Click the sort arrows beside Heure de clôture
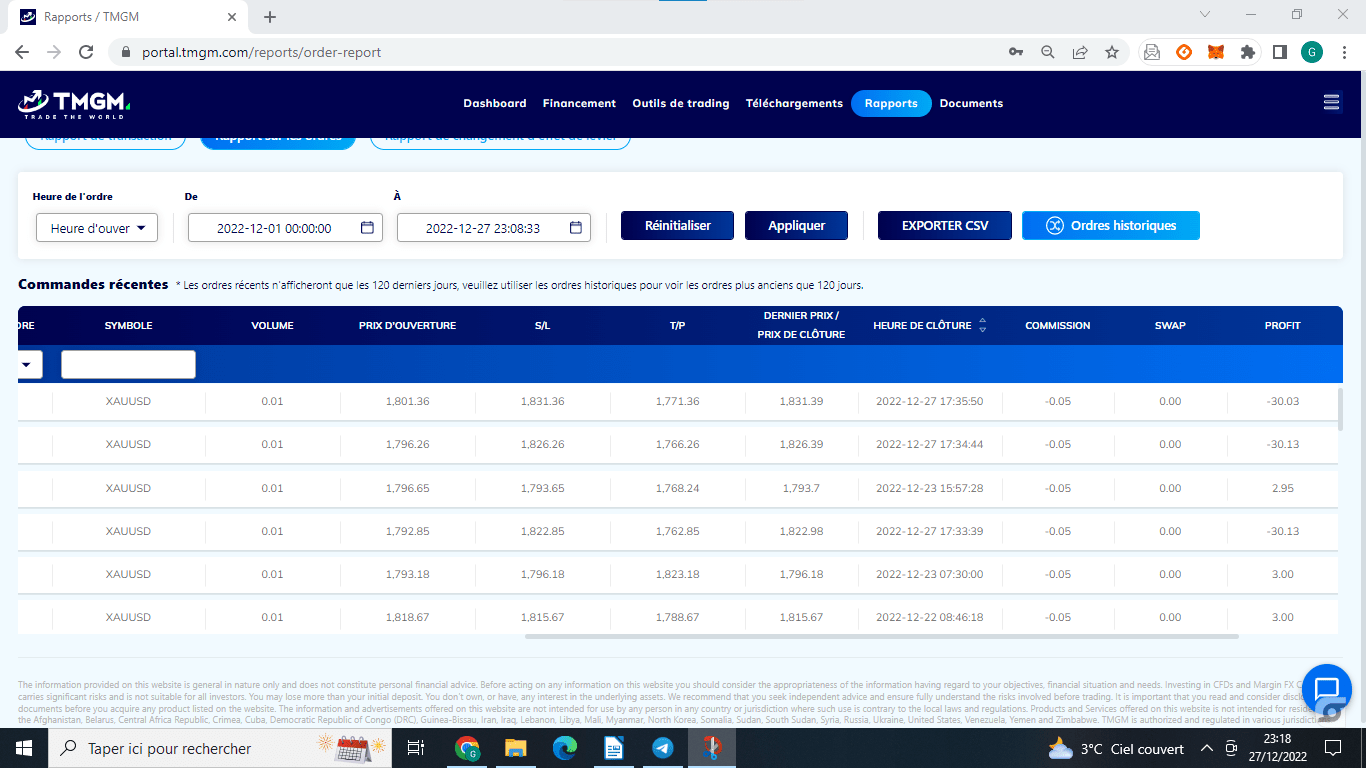The width and height of the screenshot is (1366, 768). pyautogui.click(x=982, y=326)
